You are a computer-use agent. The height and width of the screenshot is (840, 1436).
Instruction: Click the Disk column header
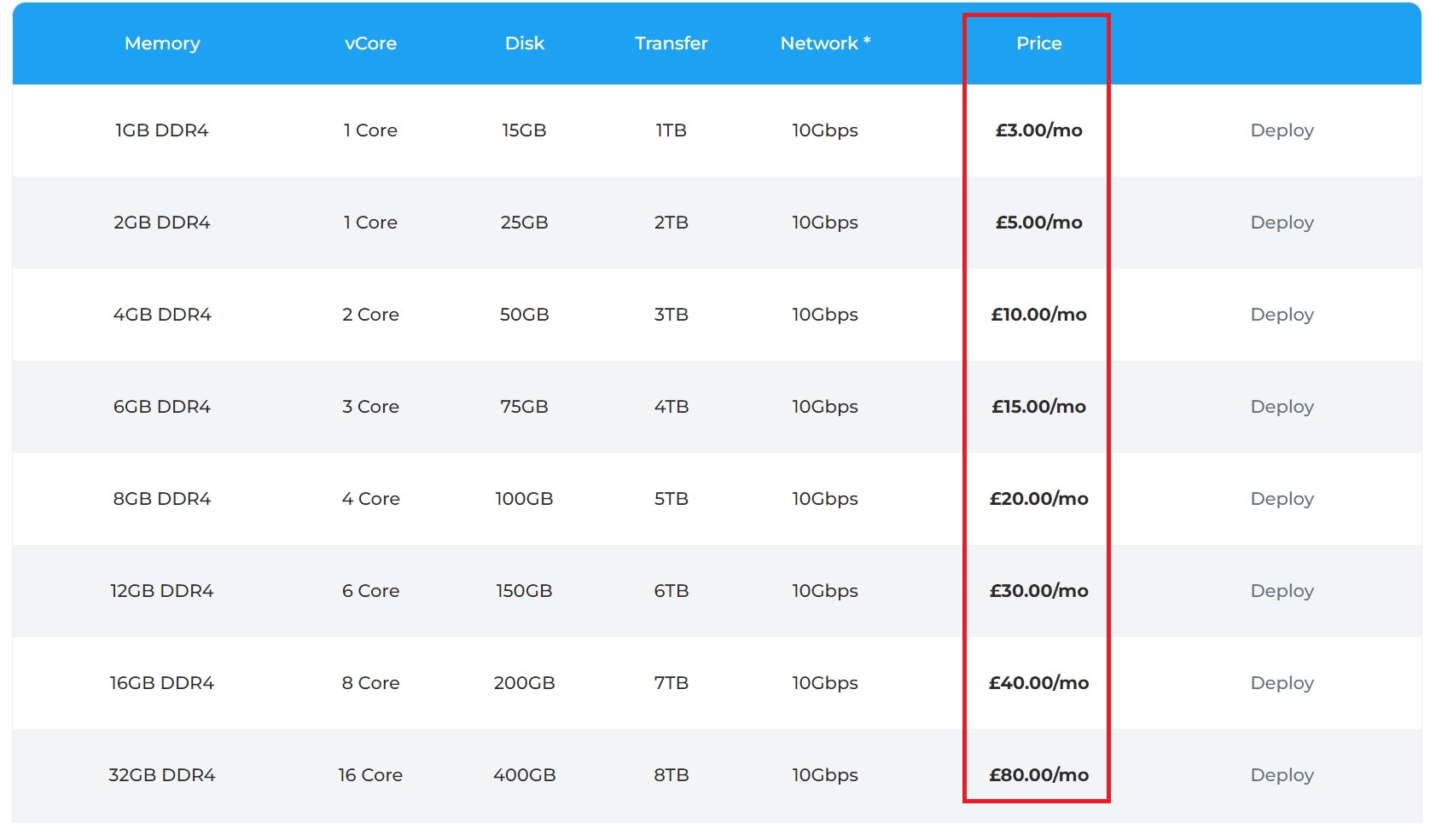coord(524,43)
